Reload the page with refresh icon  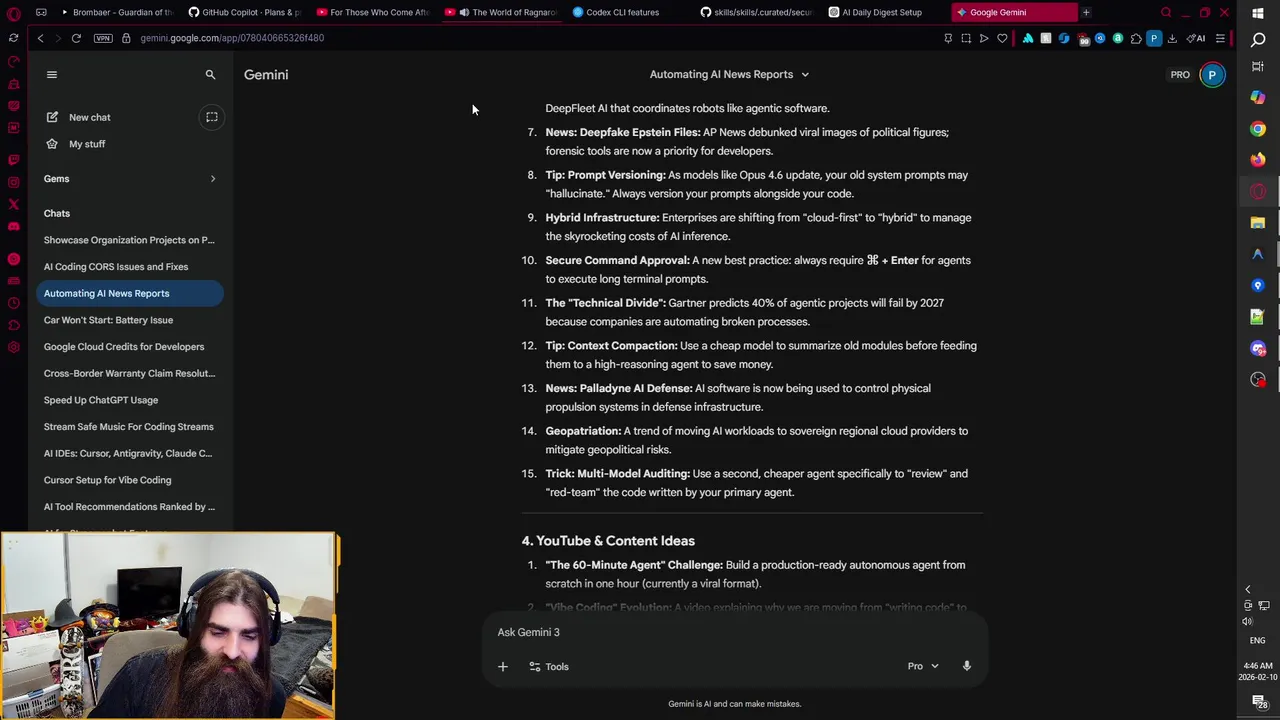coord(76,38)
